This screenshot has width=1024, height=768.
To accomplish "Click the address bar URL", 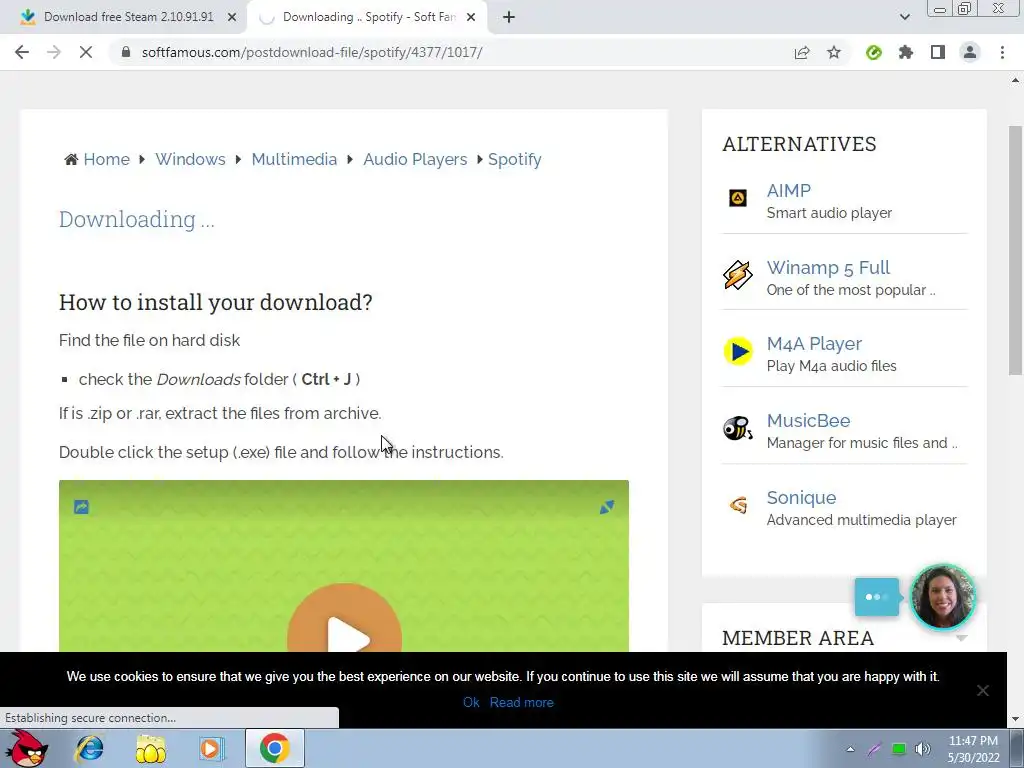I will (x=312, y=52).
